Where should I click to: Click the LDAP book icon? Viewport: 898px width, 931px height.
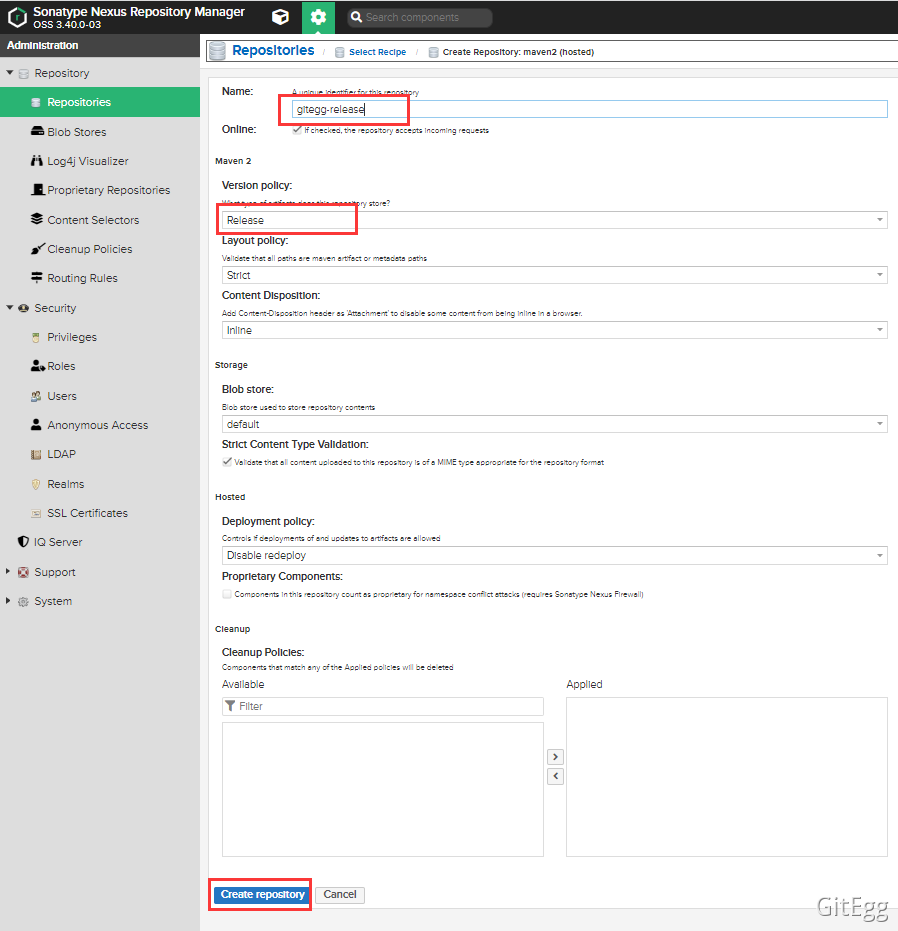[36, 454]
